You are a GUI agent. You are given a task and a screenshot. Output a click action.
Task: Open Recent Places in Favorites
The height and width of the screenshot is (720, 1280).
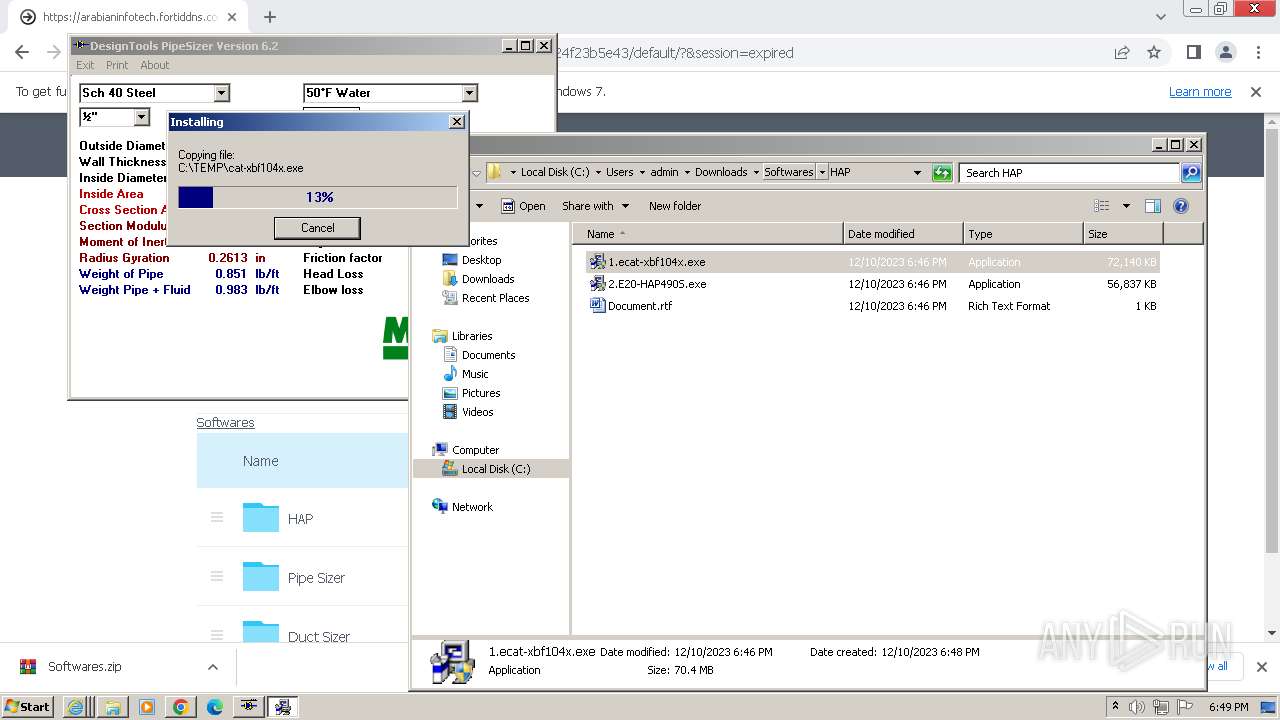(495, 298)
